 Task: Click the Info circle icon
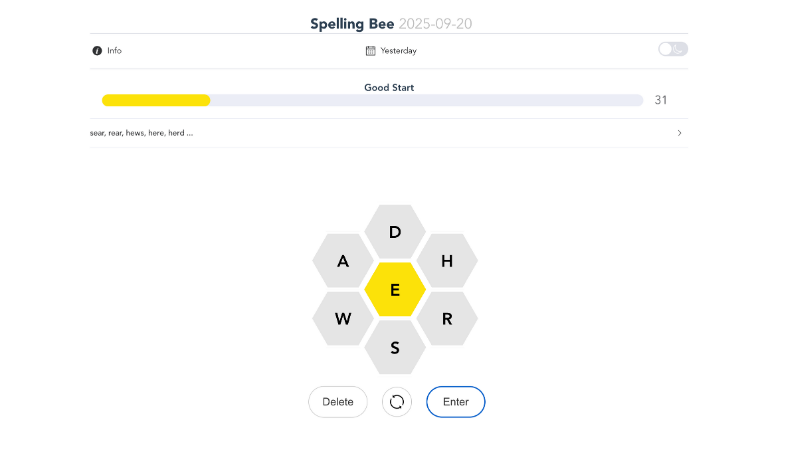(x=97, y=50)
